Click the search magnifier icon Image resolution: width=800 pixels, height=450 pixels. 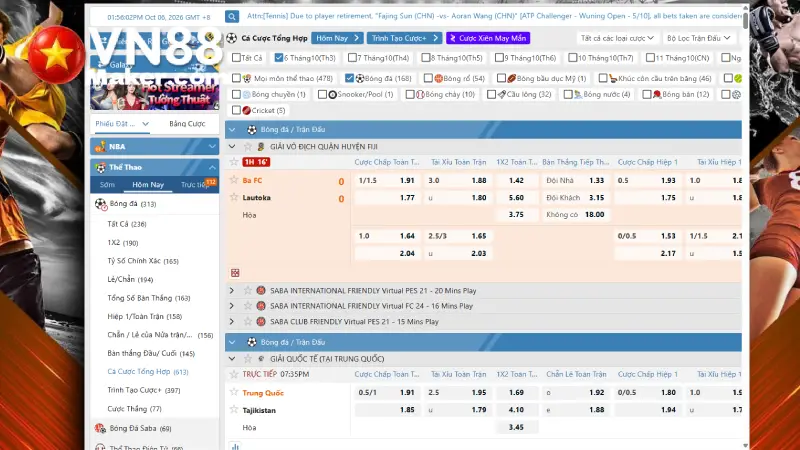pos(232,16)
